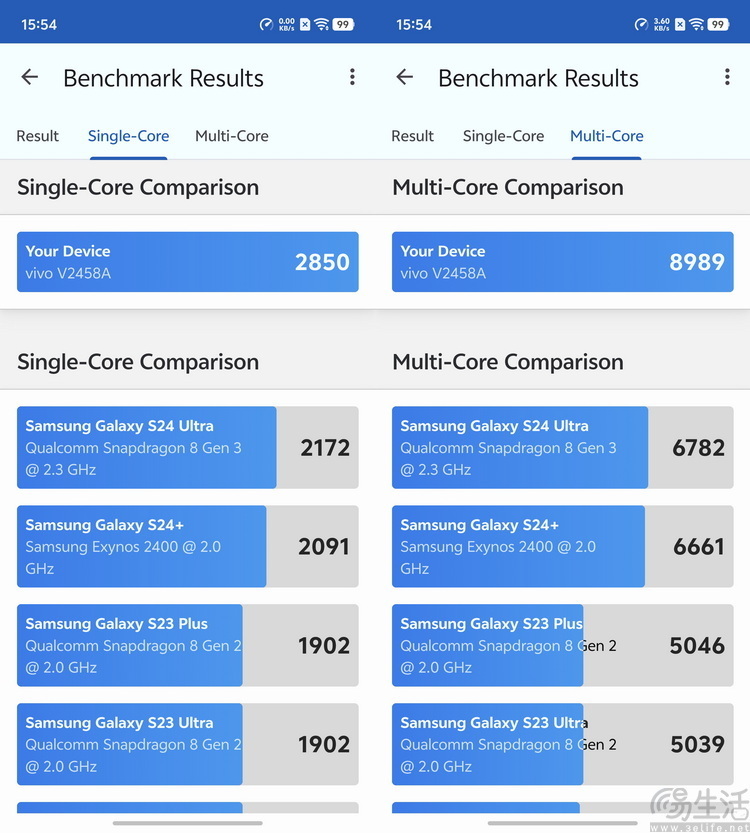Select Galaxy S23 Plus single-core entry 1902
Image resolution: width=750 pixels, height=833 pixels.
pos(188,645)
